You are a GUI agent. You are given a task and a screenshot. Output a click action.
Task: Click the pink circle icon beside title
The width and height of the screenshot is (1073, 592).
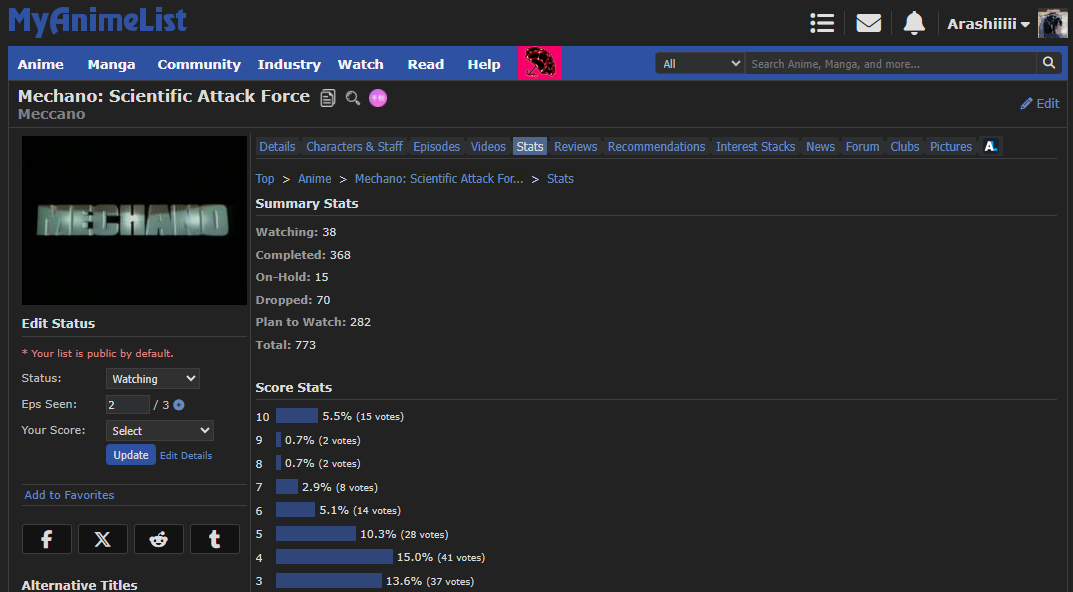tap(378, 98)
